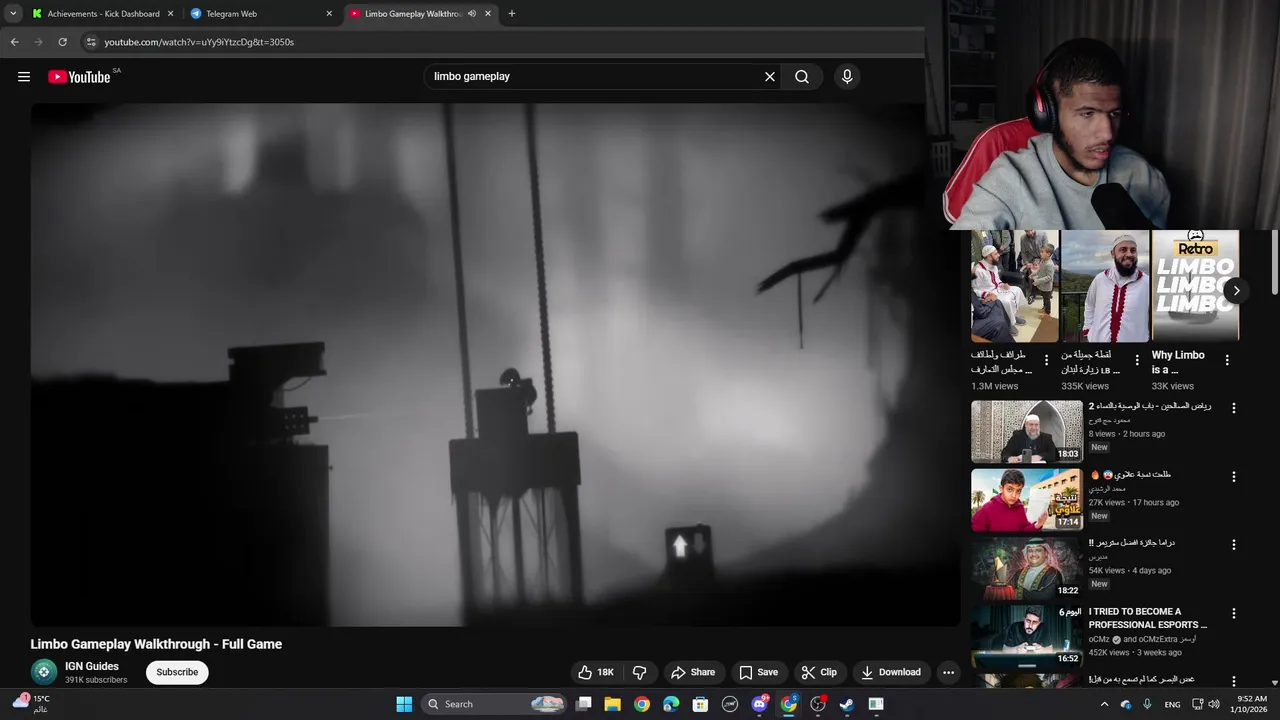Like the video (18K)
This screenshot has width=1280, height=720.
pos(596,672)
